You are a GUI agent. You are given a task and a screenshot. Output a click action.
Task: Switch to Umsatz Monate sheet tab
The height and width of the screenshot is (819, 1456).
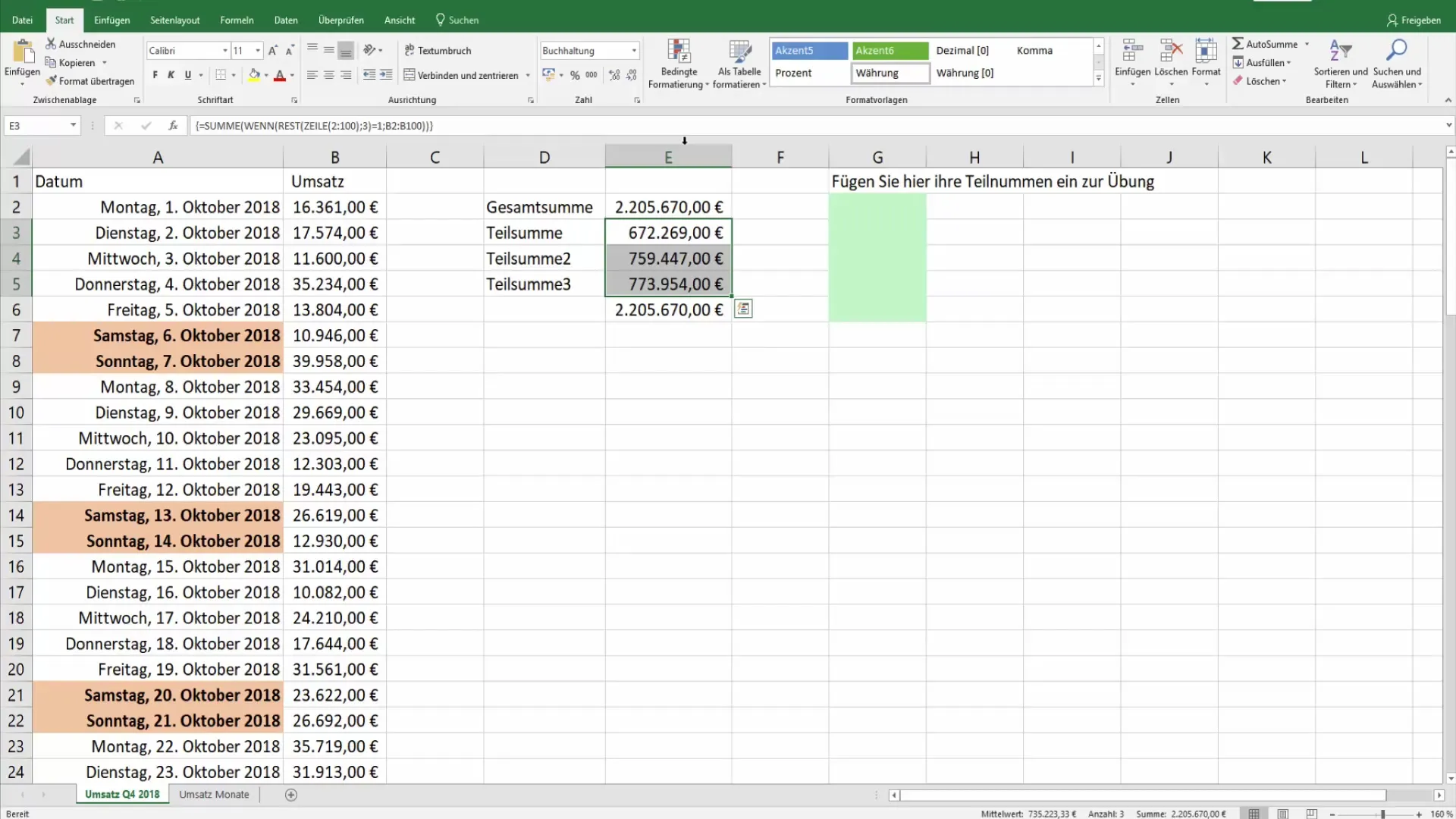pos(214,795)
